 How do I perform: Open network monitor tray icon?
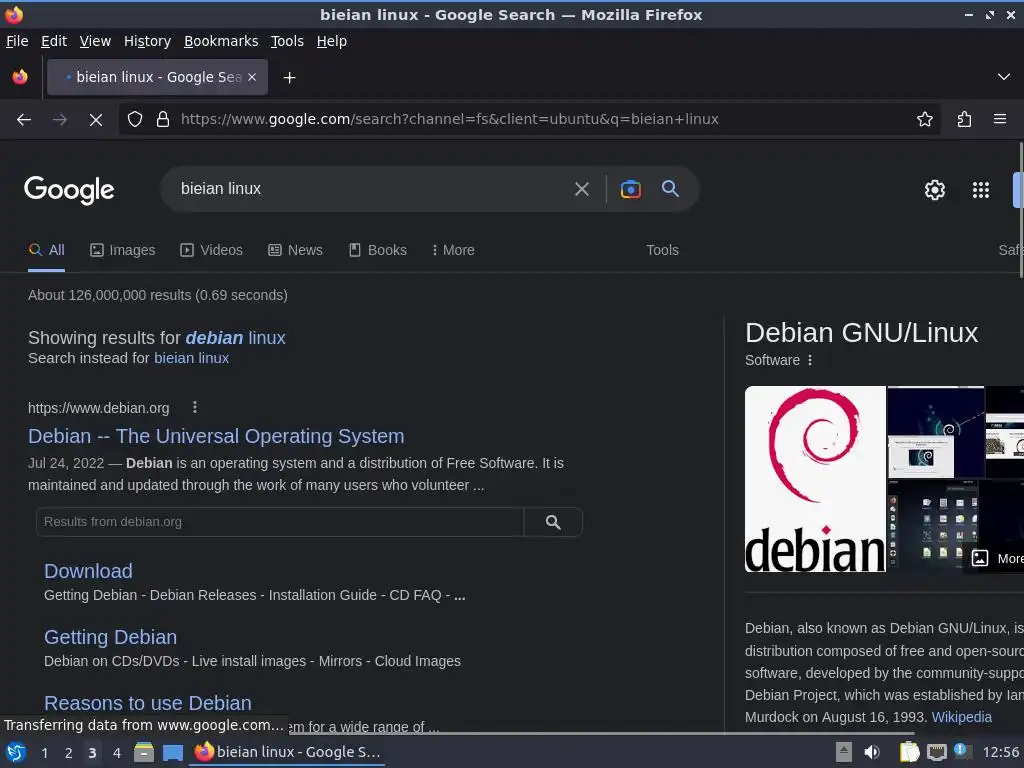[x=936, y=752]
